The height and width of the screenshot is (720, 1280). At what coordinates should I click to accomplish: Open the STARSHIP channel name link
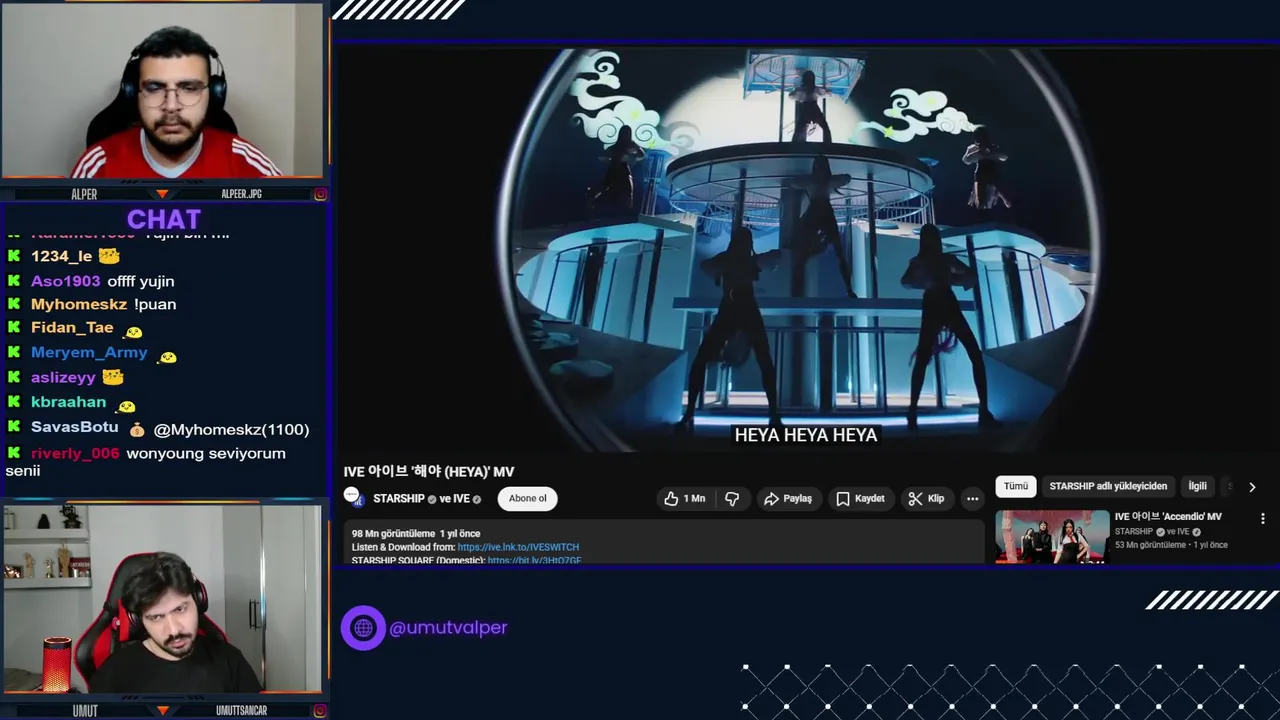pos(399,499)
